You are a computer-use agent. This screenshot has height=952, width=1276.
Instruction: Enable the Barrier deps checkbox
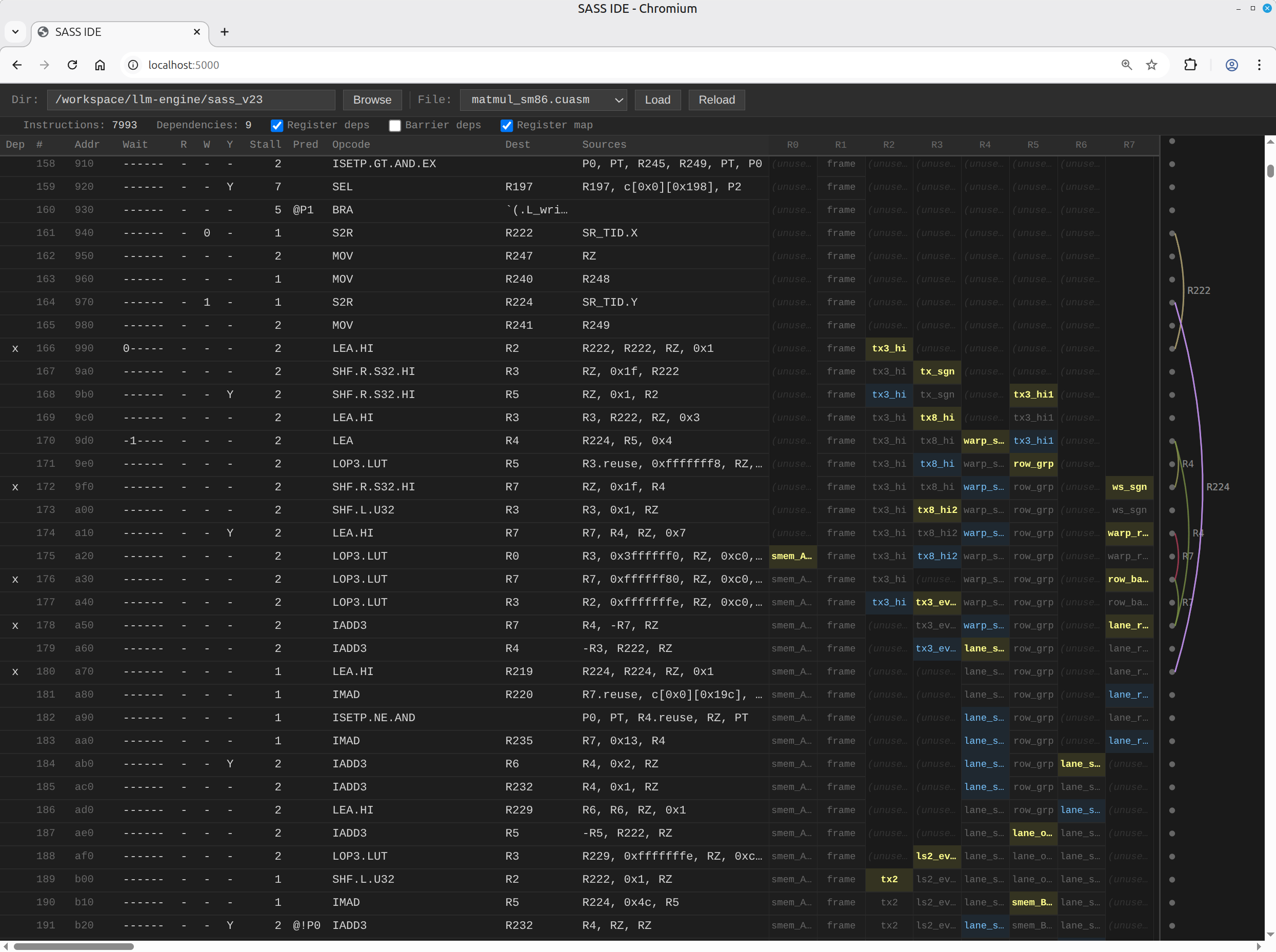point(394,126)
